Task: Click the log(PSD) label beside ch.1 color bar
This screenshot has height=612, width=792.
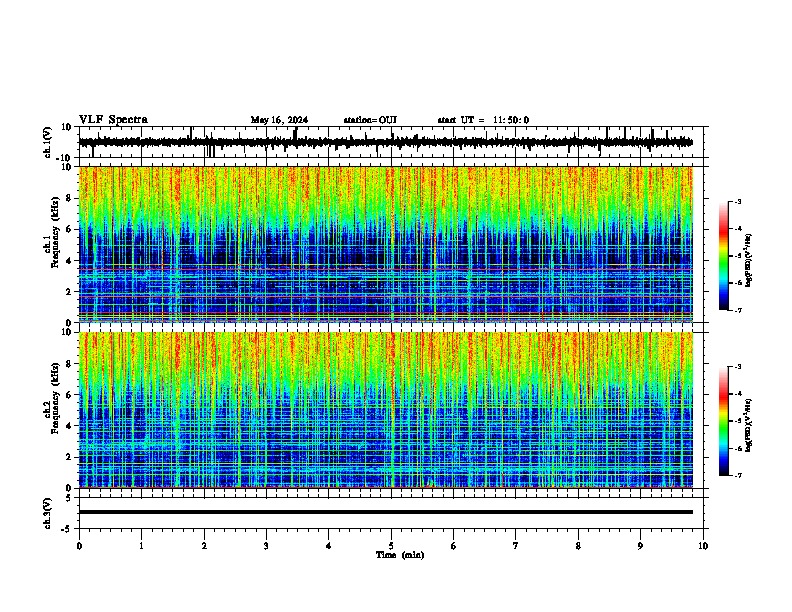Action: (749, 260)
